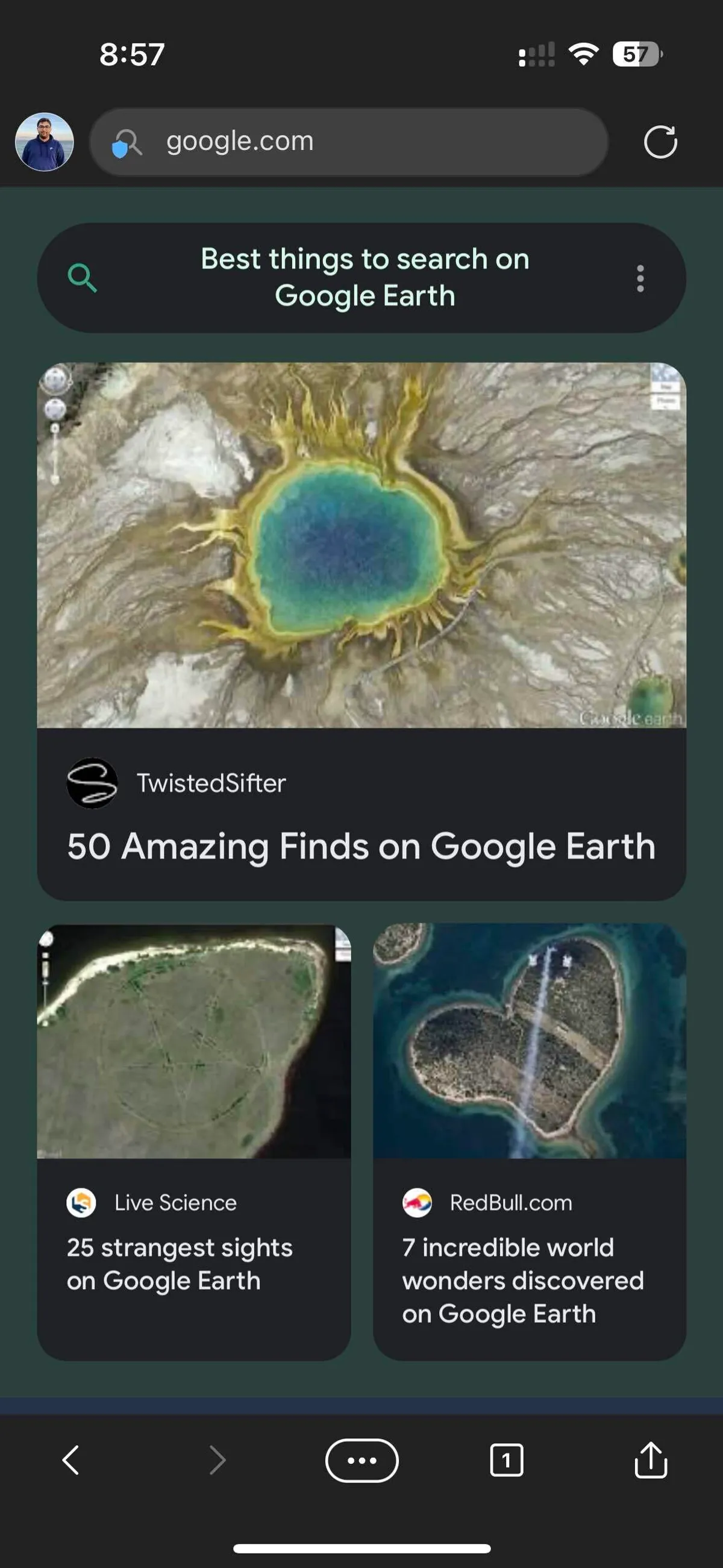Open "50 Amazing Finds on Google Earth"
This screenshot has width=723, height=1568.
[x=361, y=846]
